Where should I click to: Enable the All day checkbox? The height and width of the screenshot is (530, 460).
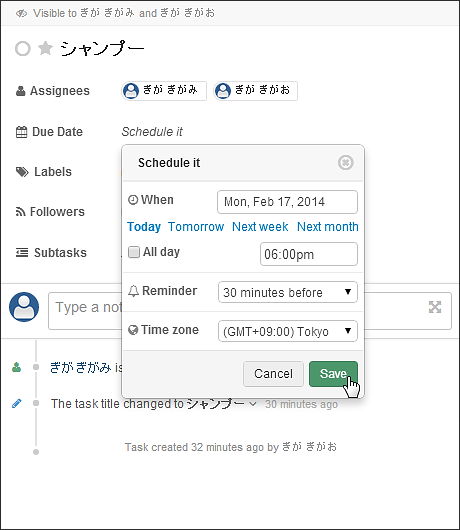(134, 252)
